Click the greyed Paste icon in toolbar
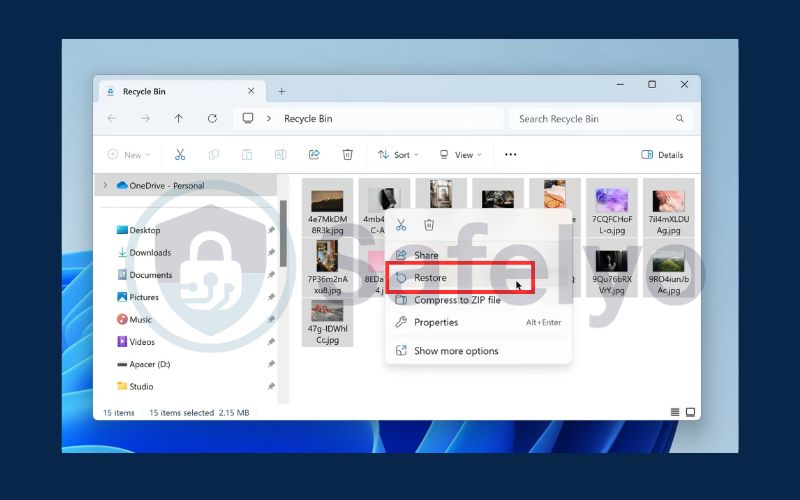 click(247, 155)
